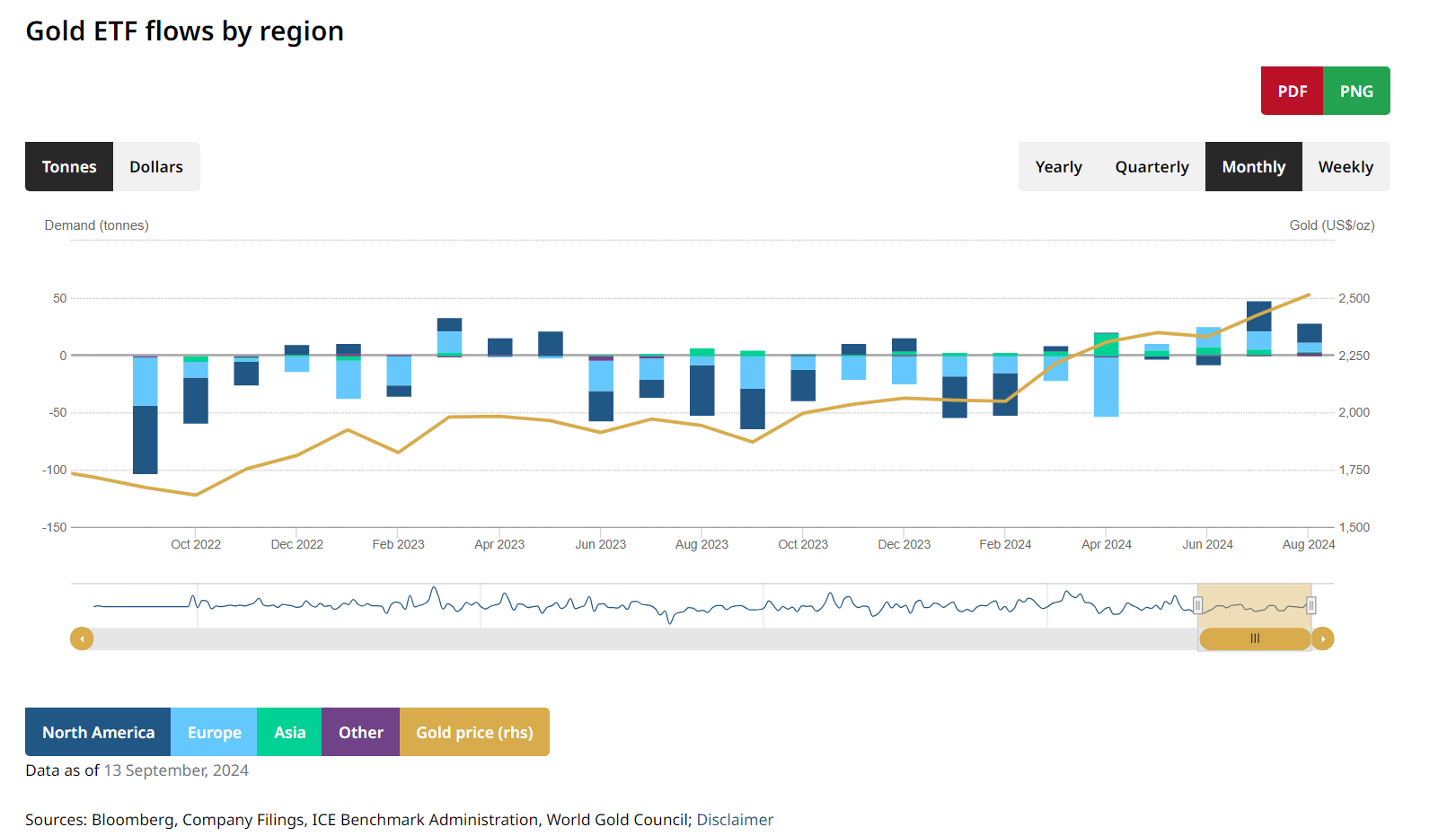
Task: Show Weekly data period
Action: (1346, 167)
